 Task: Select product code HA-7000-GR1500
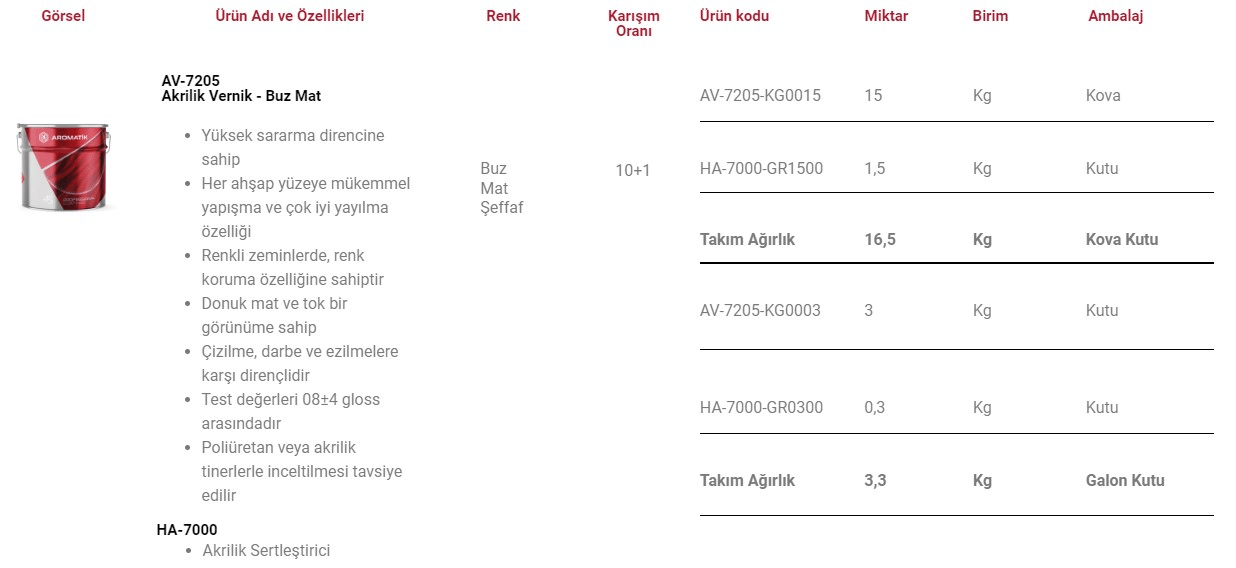click(761, 169)
